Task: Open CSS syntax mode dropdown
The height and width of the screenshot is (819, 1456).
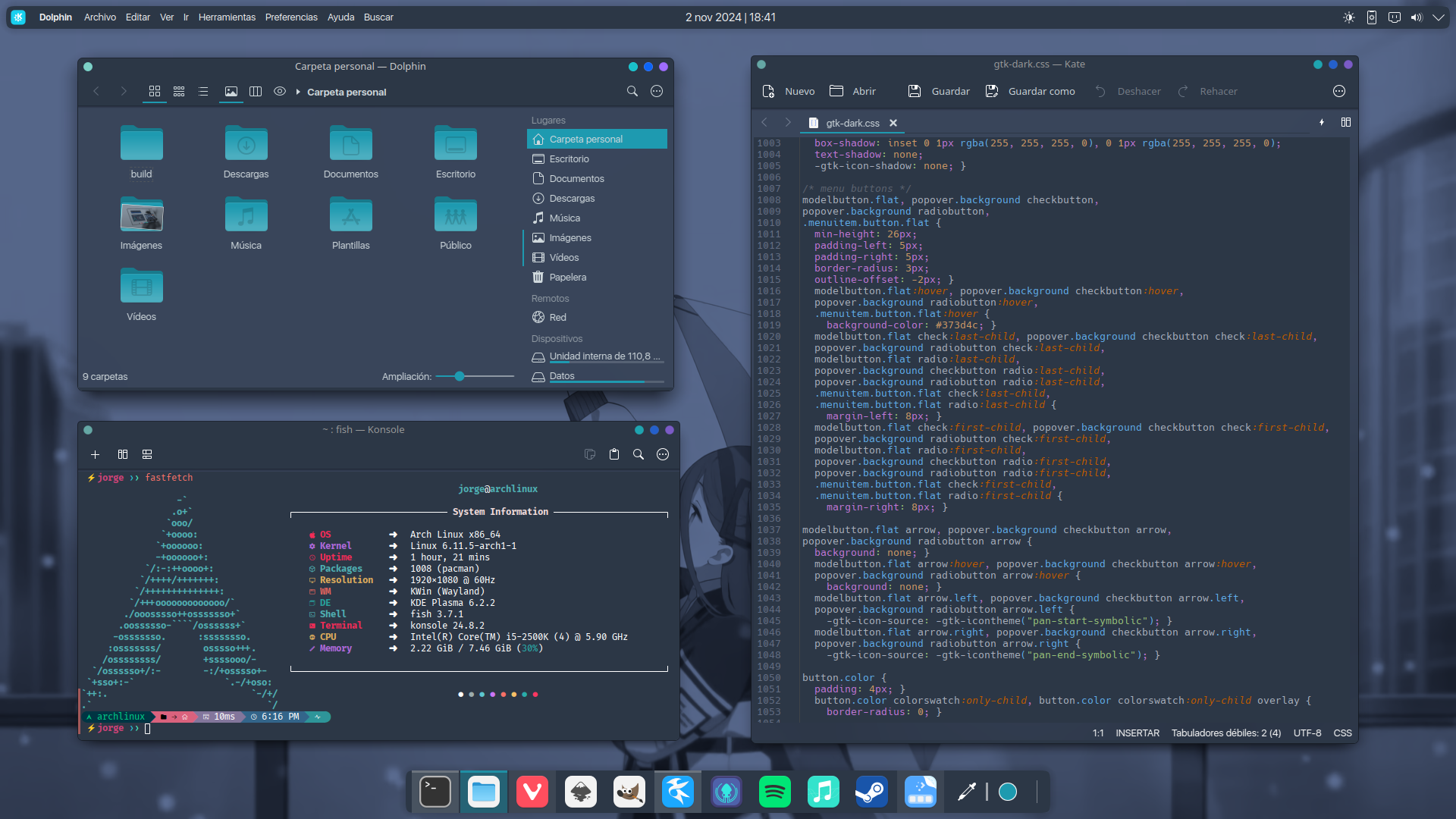Action: pyautogui.click(x=1342, y=733)
